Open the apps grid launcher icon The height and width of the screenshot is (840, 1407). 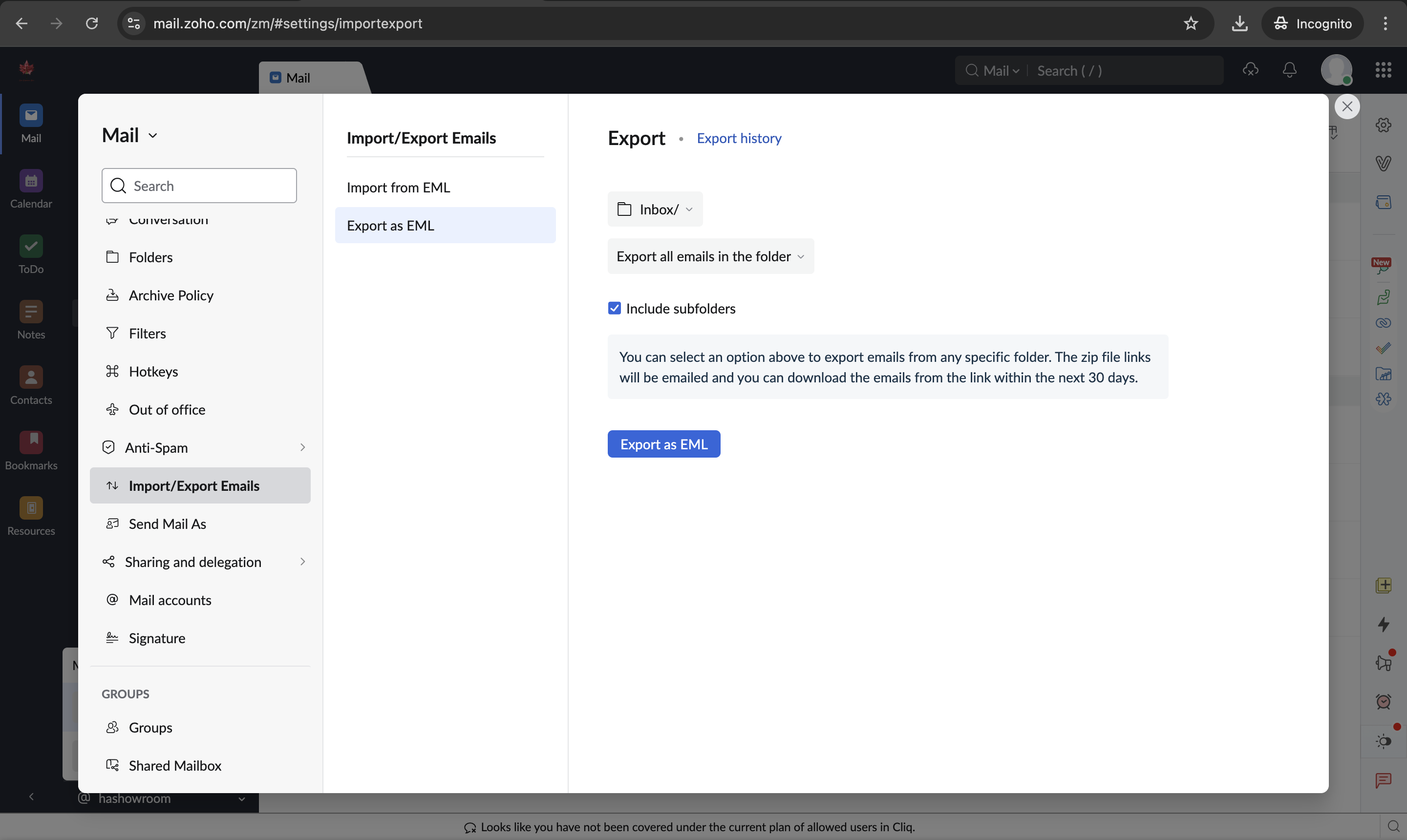tap(1383, 70)
